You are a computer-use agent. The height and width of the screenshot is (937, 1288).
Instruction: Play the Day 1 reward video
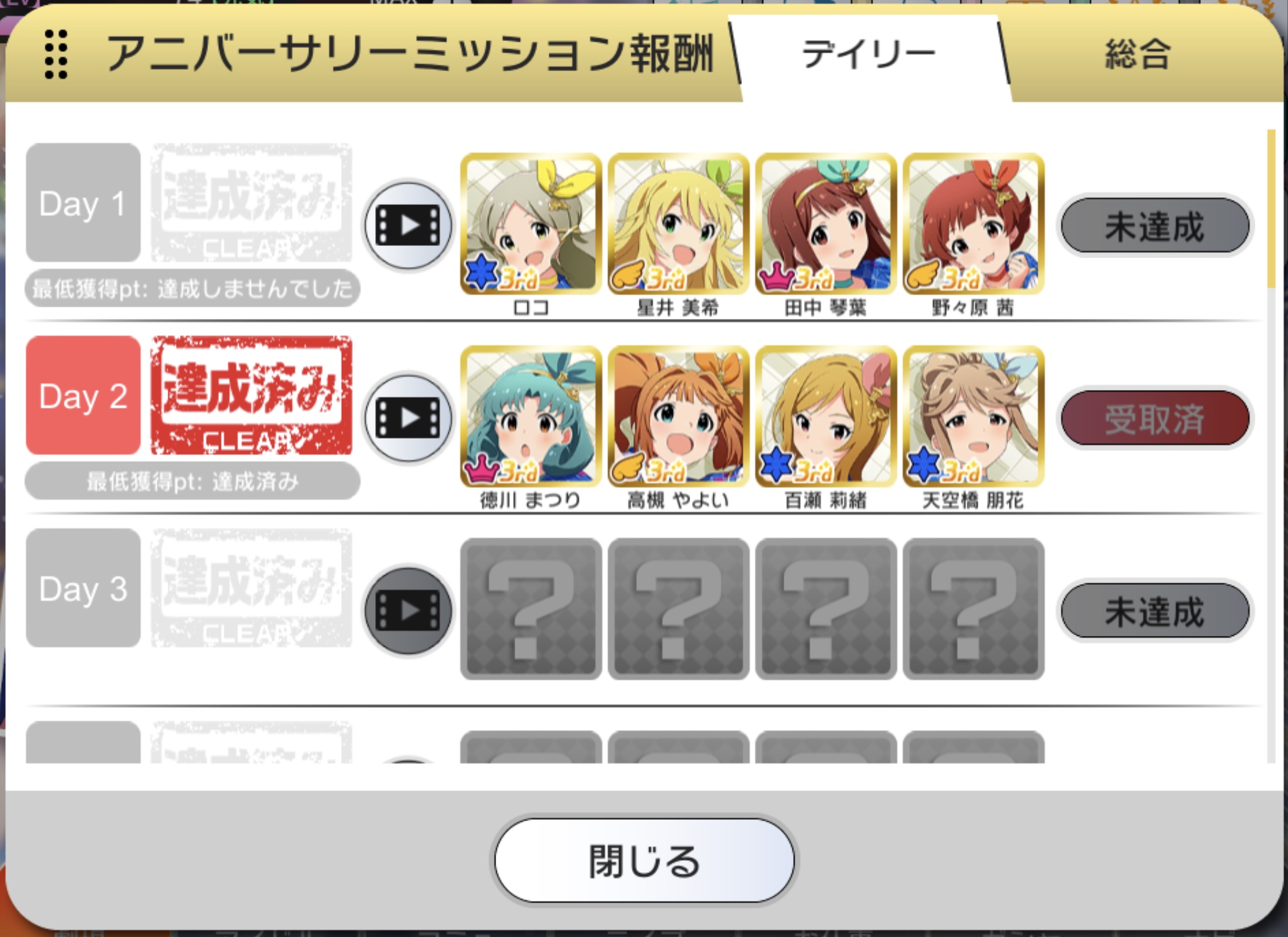coord(408,225)
